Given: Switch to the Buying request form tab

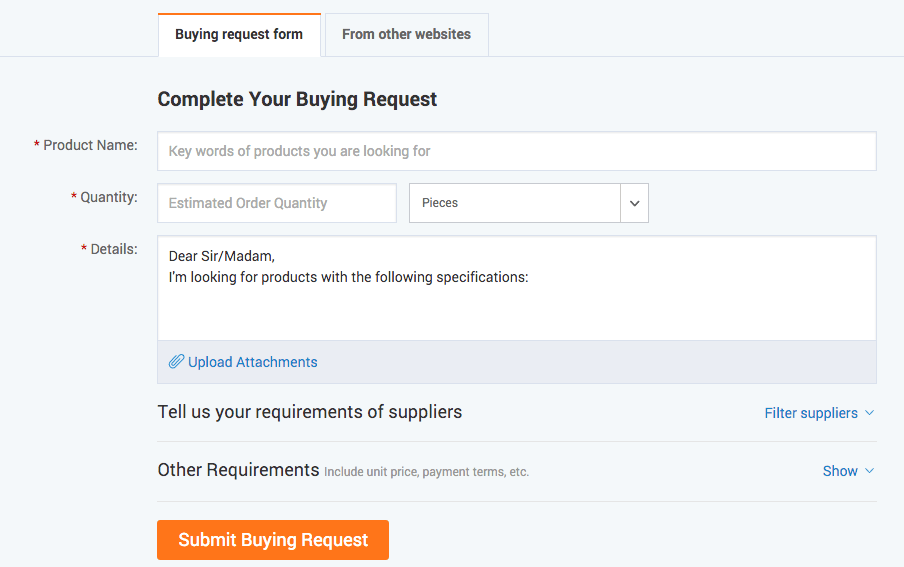Looking at the screenshot, I should click(239, 35).
